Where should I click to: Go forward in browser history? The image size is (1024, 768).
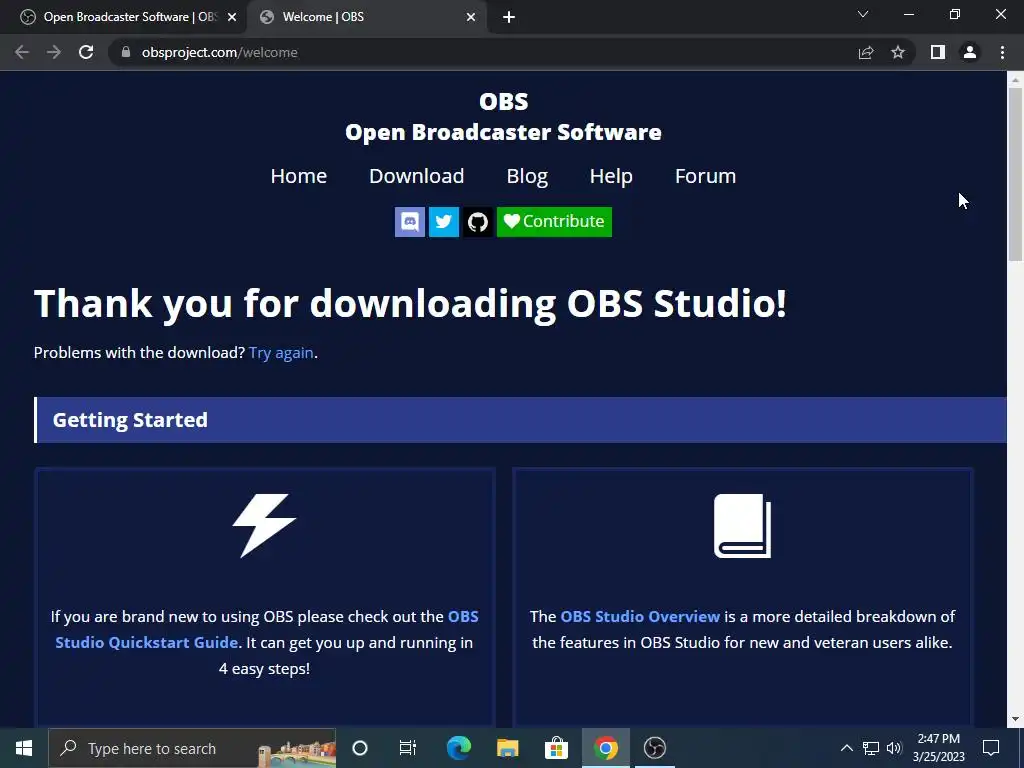pos(54,52)
